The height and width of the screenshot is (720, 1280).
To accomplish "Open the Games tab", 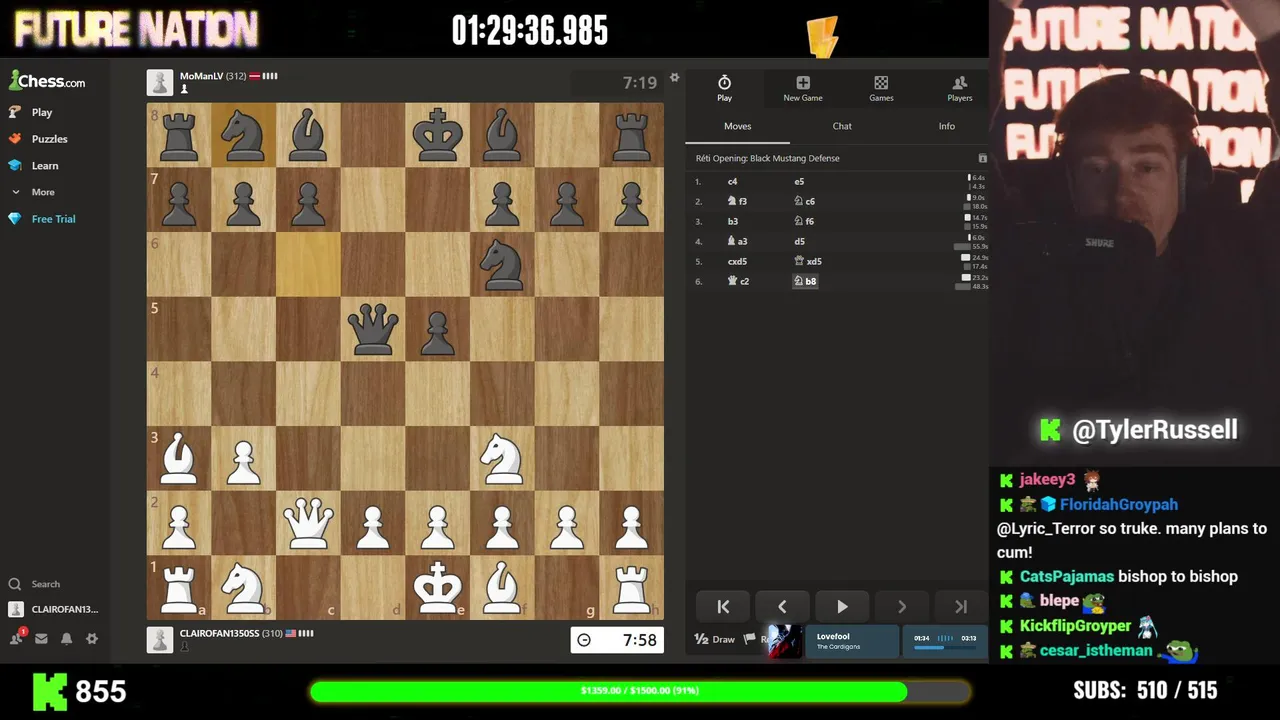I will 881,88.
